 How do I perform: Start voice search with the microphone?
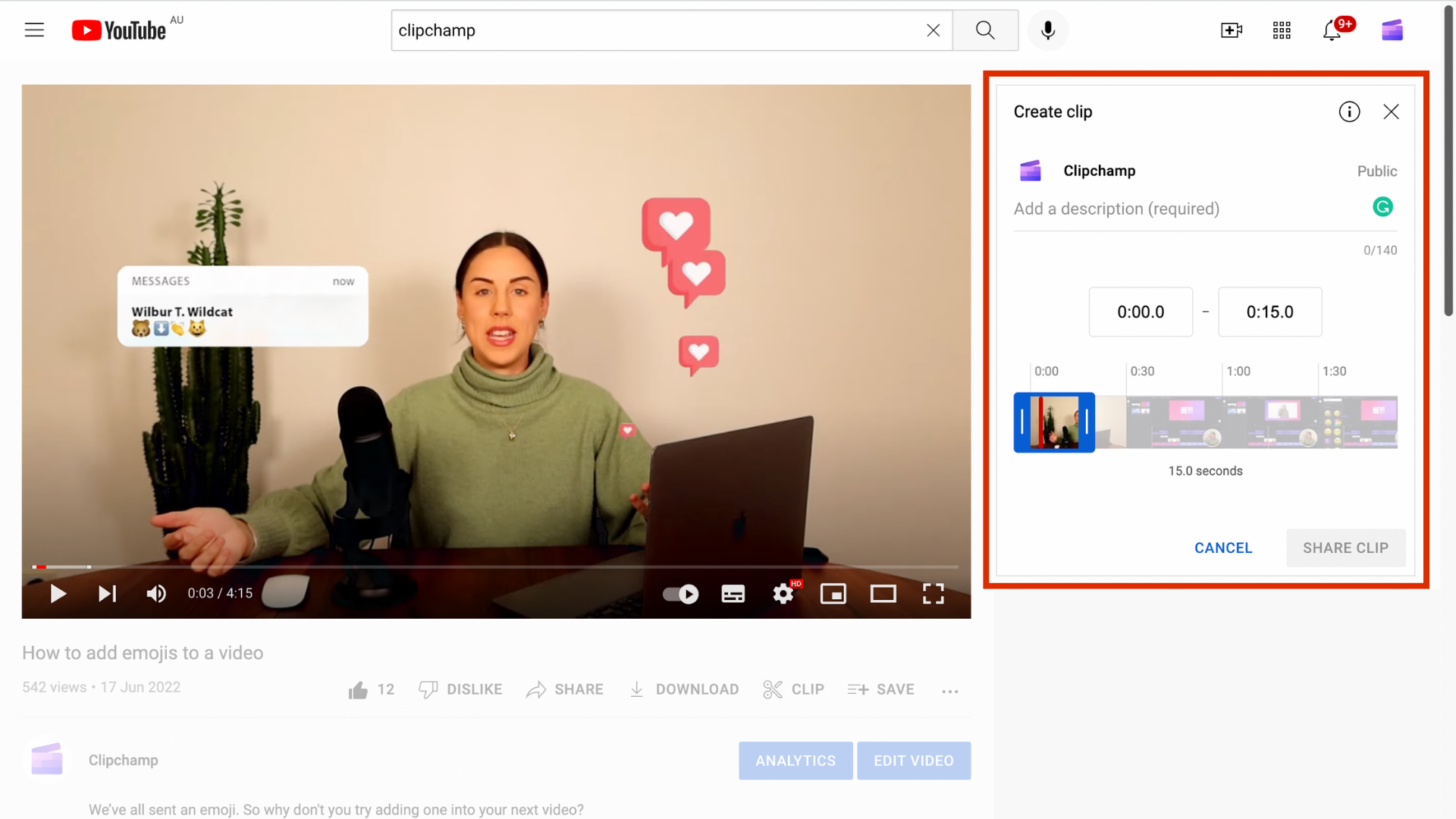(1048, 30)
